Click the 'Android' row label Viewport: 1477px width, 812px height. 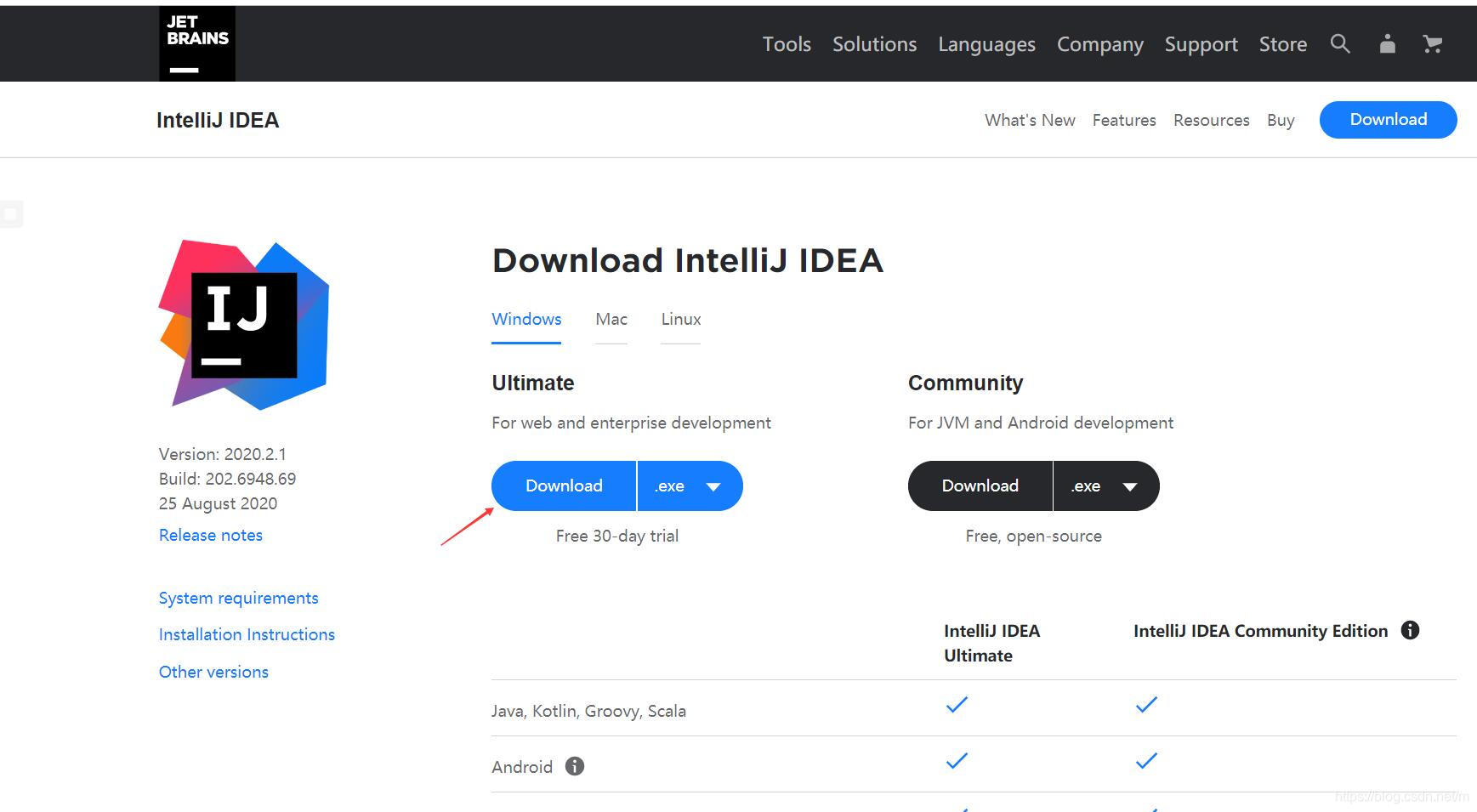[522, 767]
